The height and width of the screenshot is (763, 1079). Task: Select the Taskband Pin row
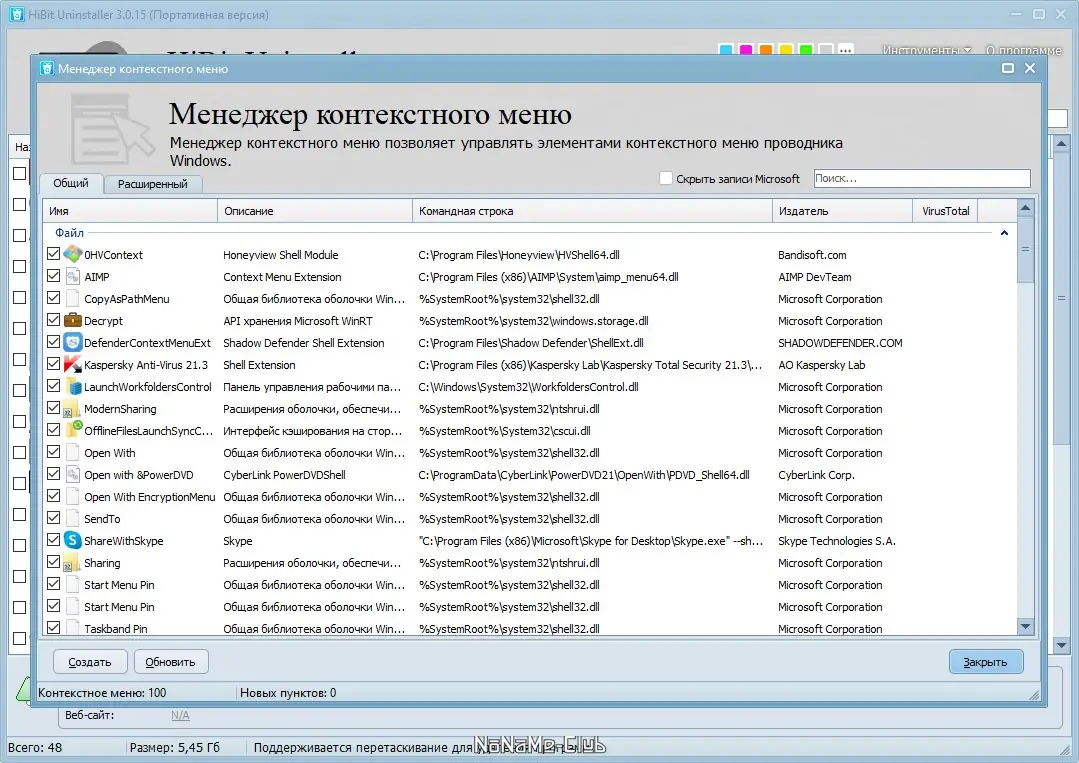(530, 628)
